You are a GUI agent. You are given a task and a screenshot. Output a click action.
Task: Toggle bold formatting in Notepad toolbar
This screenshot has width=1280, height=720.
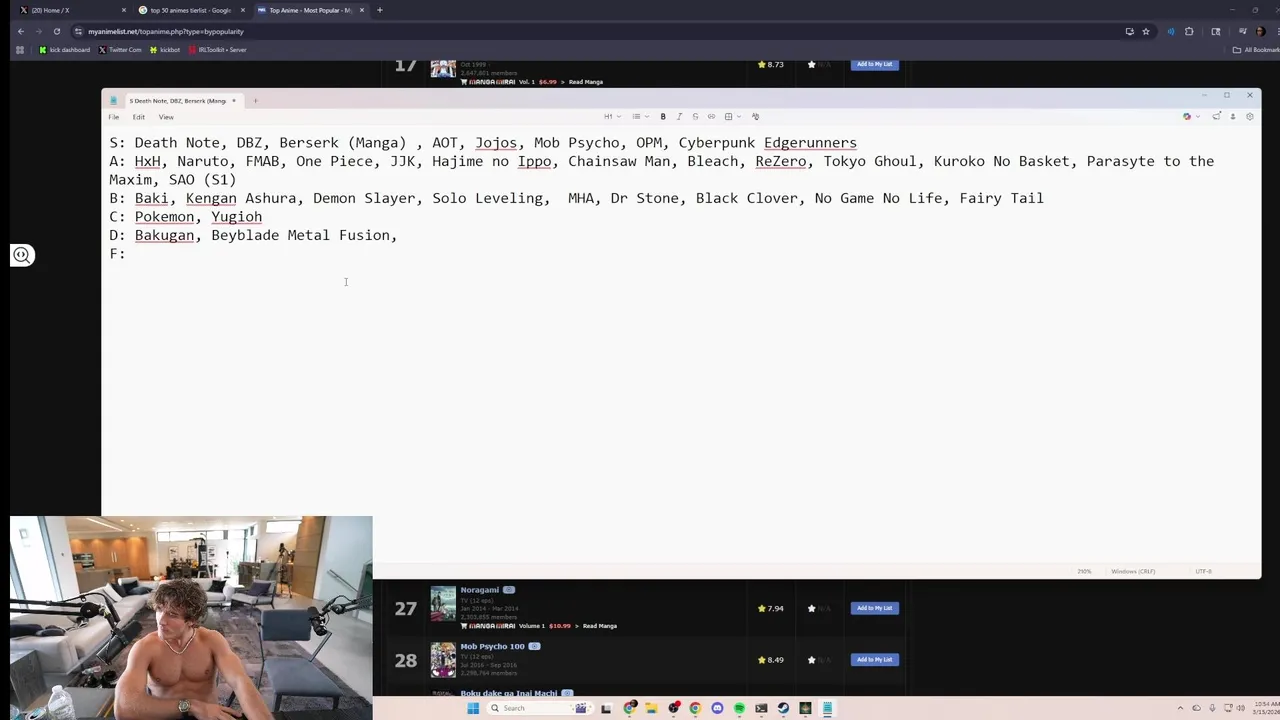[663, 117]
